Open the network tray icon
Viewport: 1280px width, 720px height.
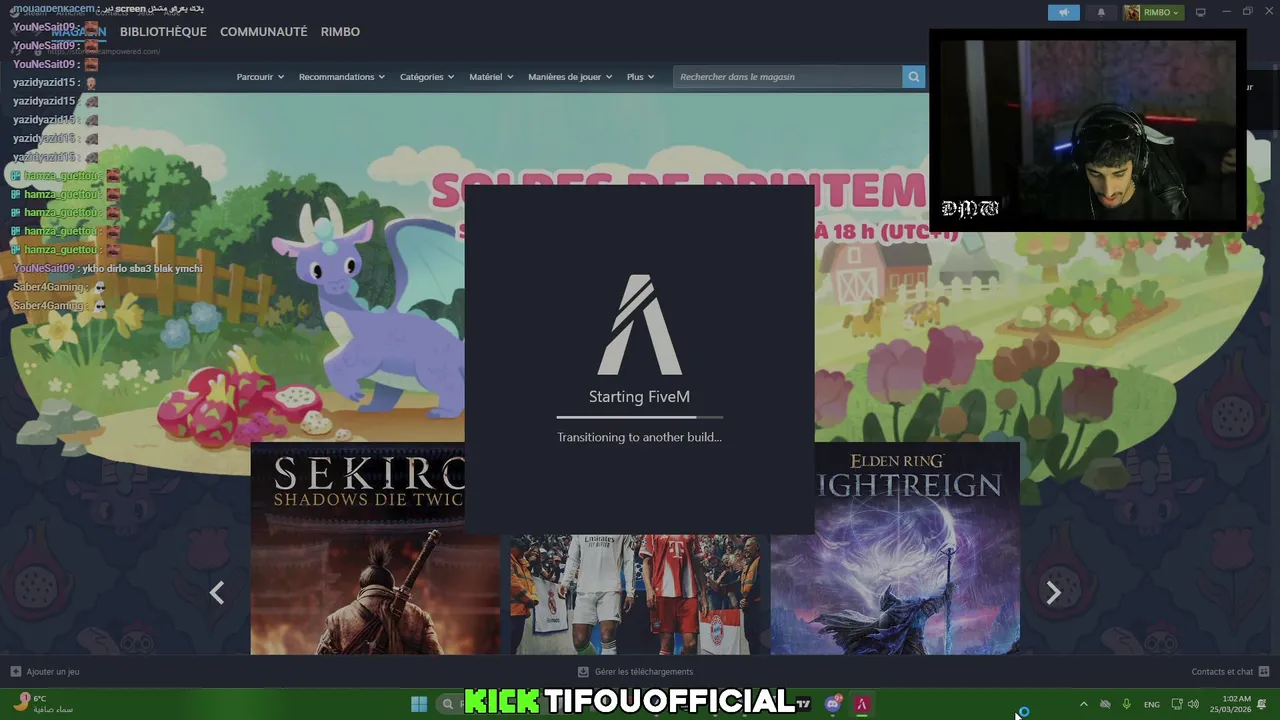pos(1177,704)
